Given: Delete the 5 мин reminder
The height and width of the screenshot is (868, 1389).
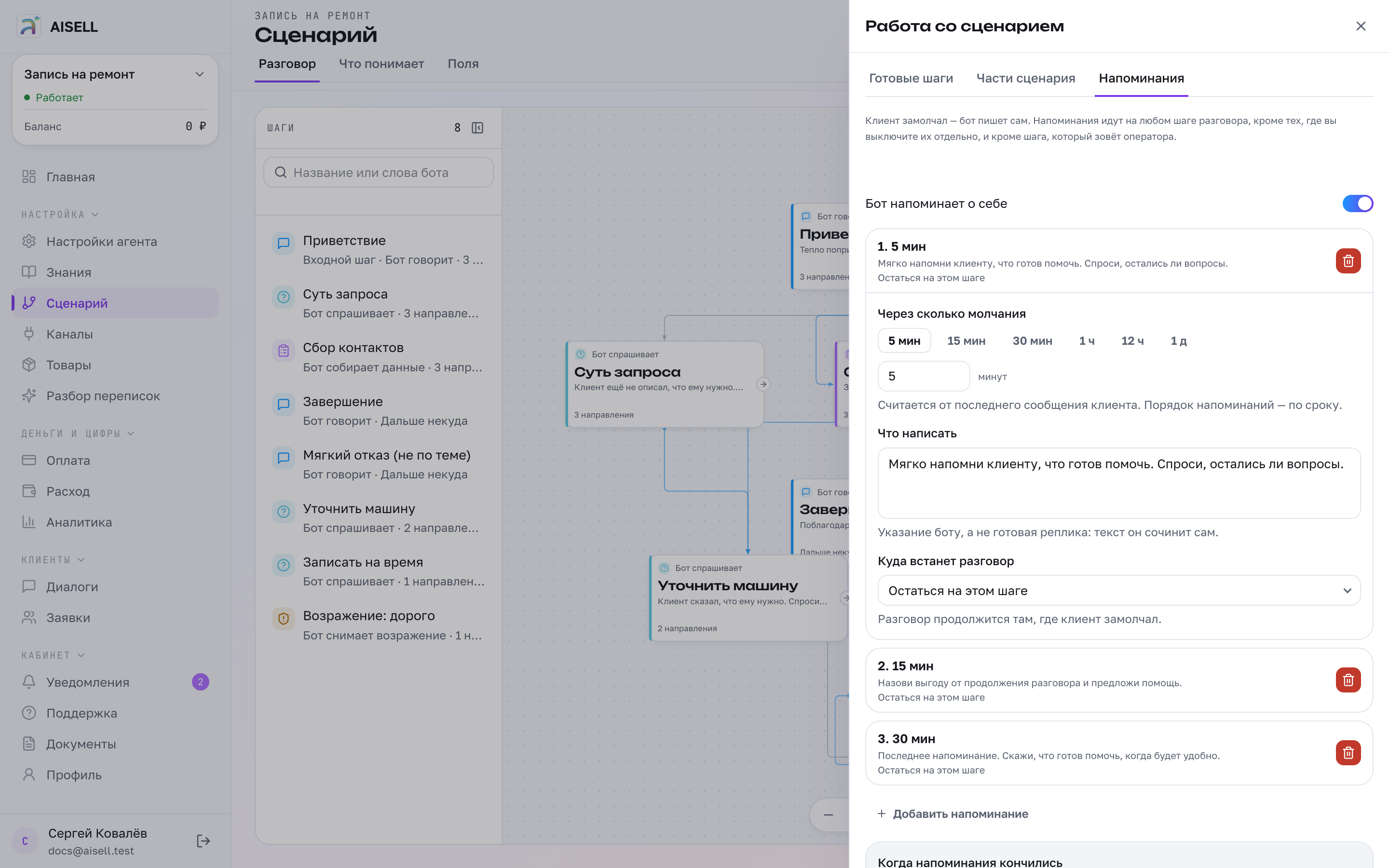Looking at the screenshot, I should pos(1348,260).
